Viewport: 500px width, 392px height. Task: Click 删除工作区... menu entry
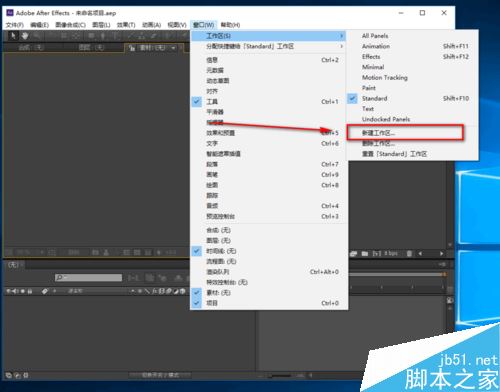click(412, 143)
